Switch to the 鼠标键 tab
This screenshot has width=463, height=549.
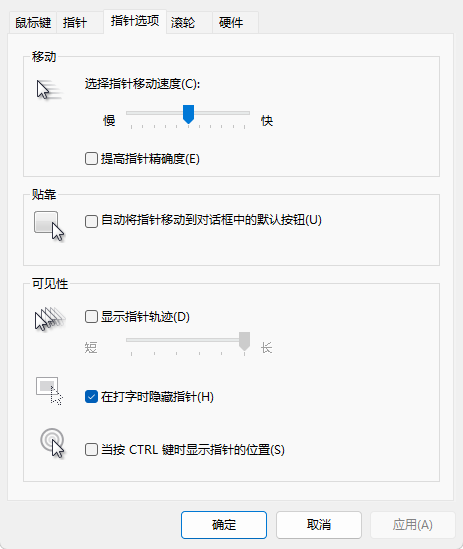click(x=33, y=23)
